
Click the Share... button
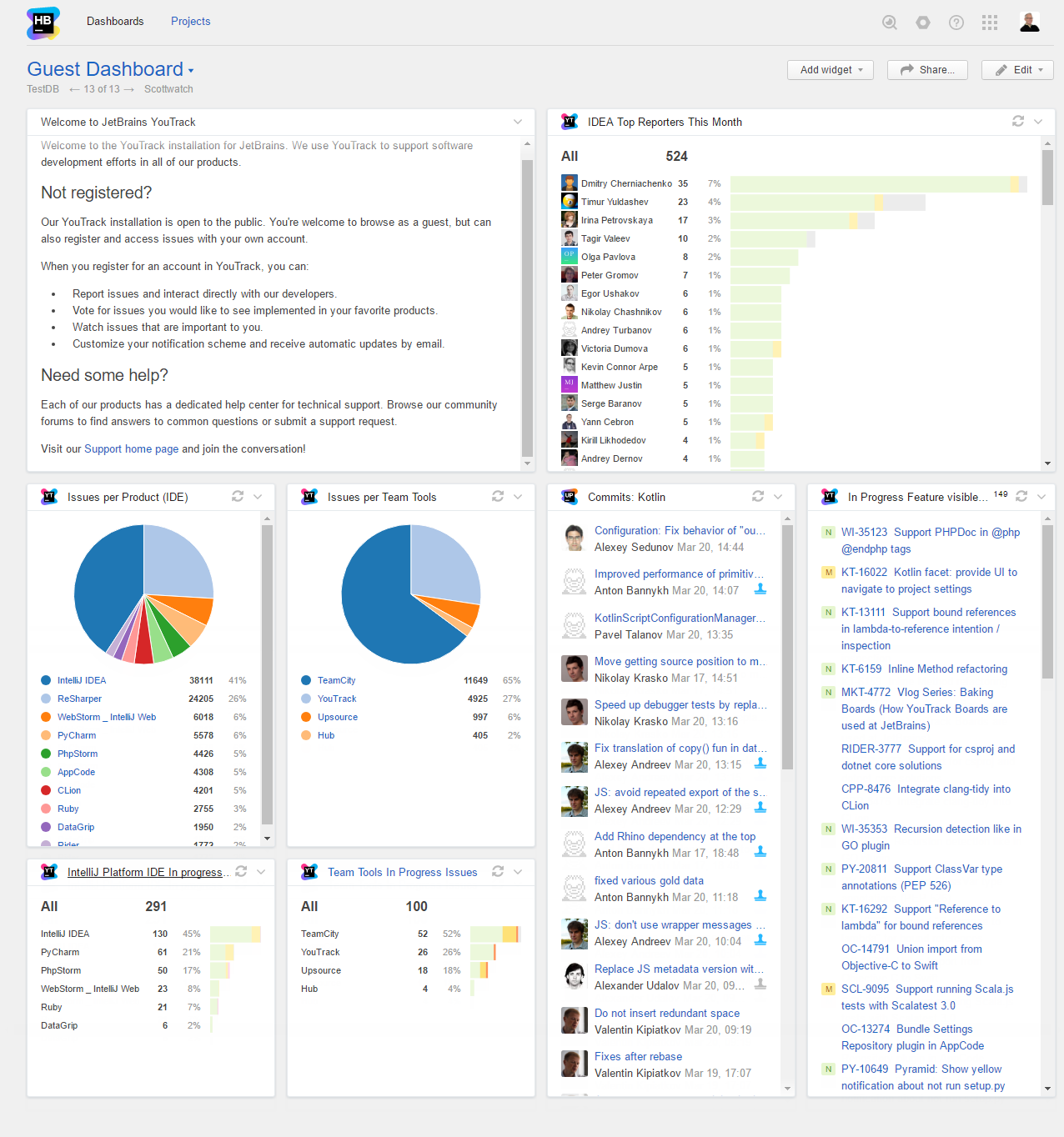pos(927,70)
